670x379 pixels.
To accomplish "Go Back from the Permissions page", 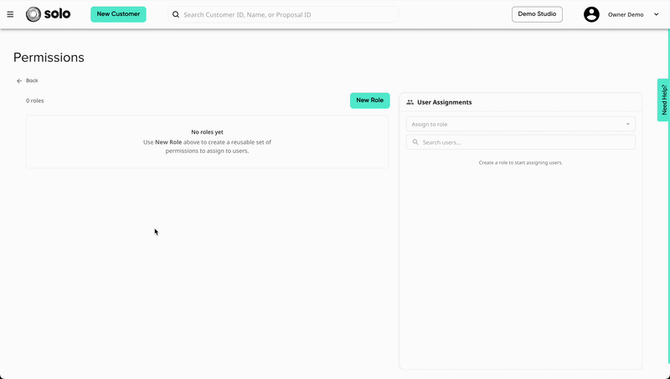I will tap(27, 80).
